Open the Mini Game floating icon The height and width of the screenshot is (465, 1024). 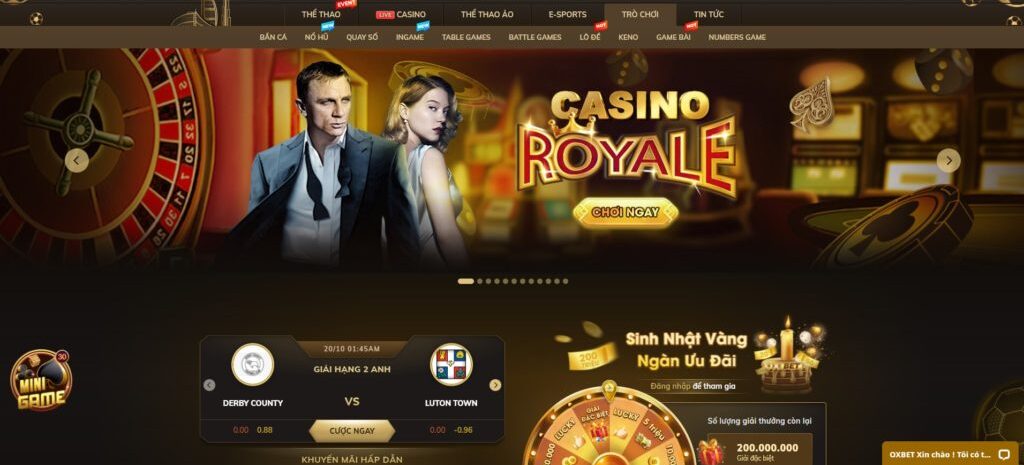click(41, 380)
